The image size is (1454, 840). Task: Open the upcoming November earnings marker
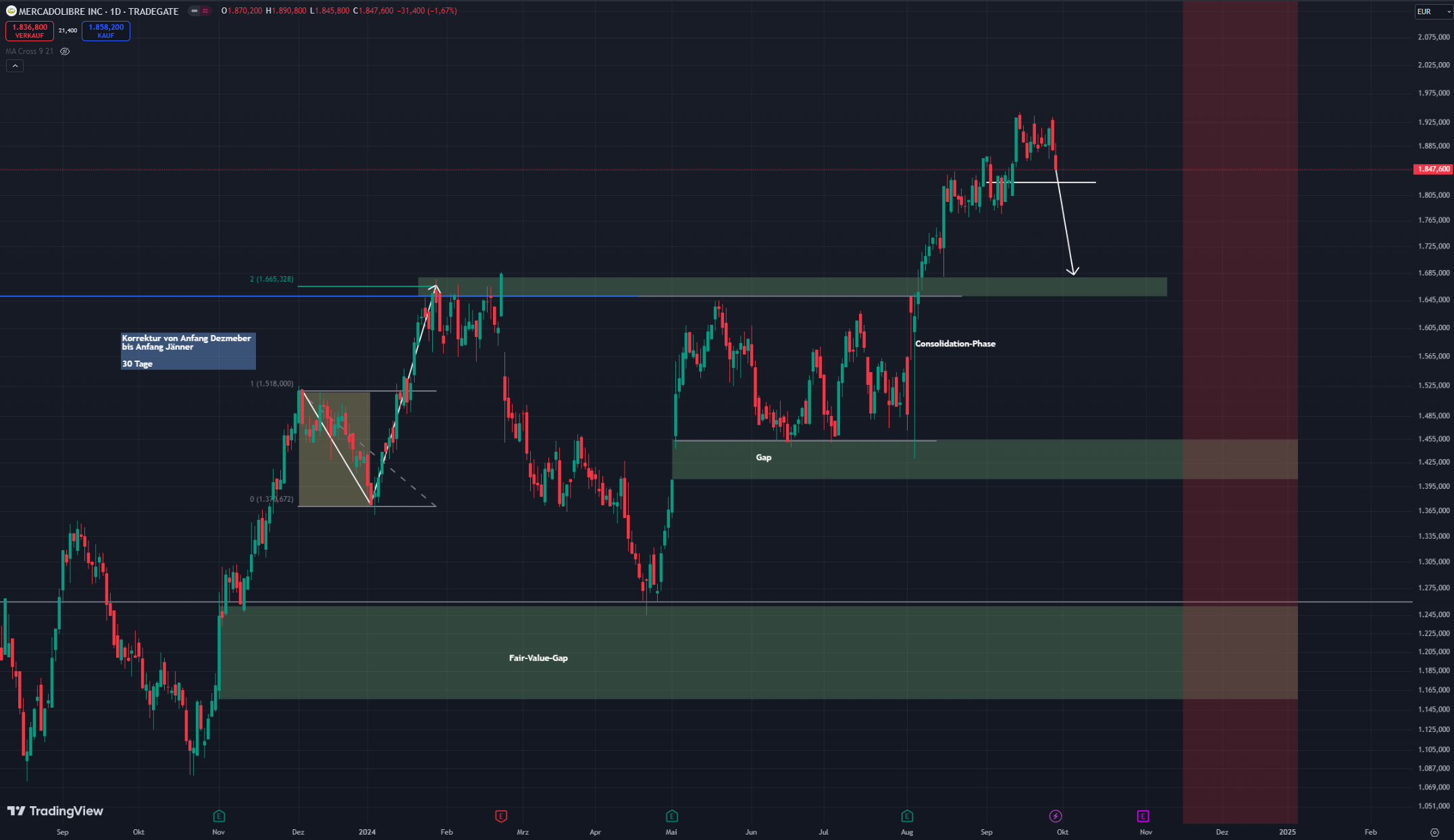[1143, 816]
